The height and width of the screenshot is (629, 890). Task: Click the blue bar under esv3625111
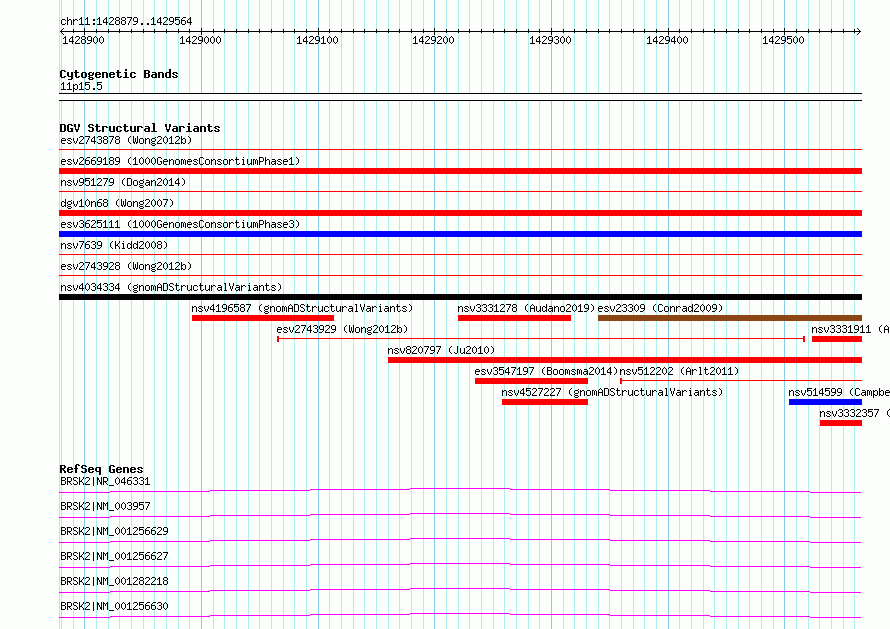click(460, 234)
